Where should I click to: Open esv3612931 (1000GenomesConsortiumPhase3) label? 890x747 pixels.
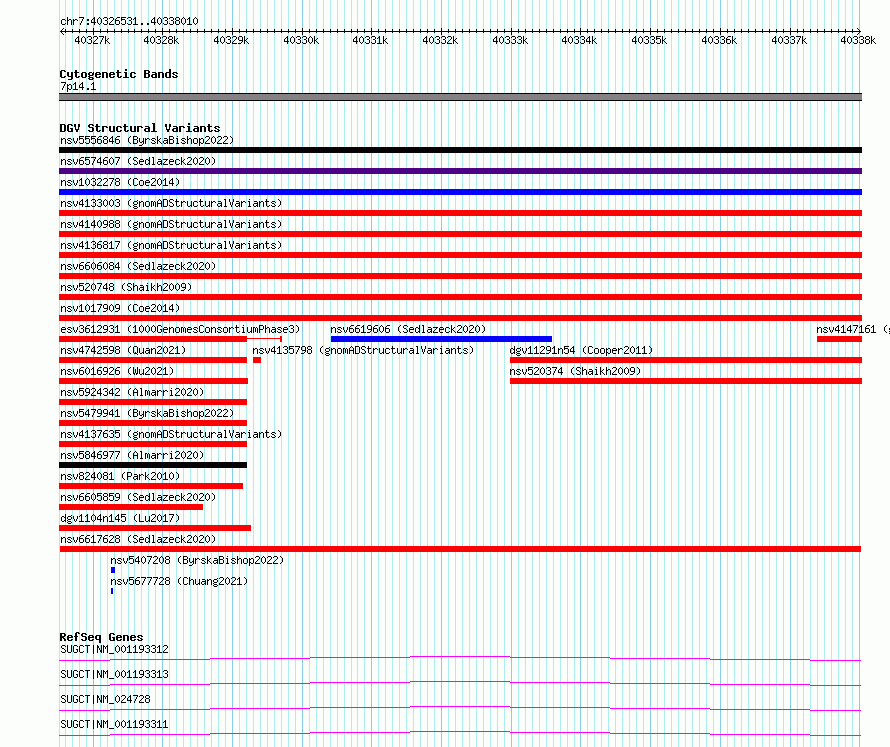point(180,329)
